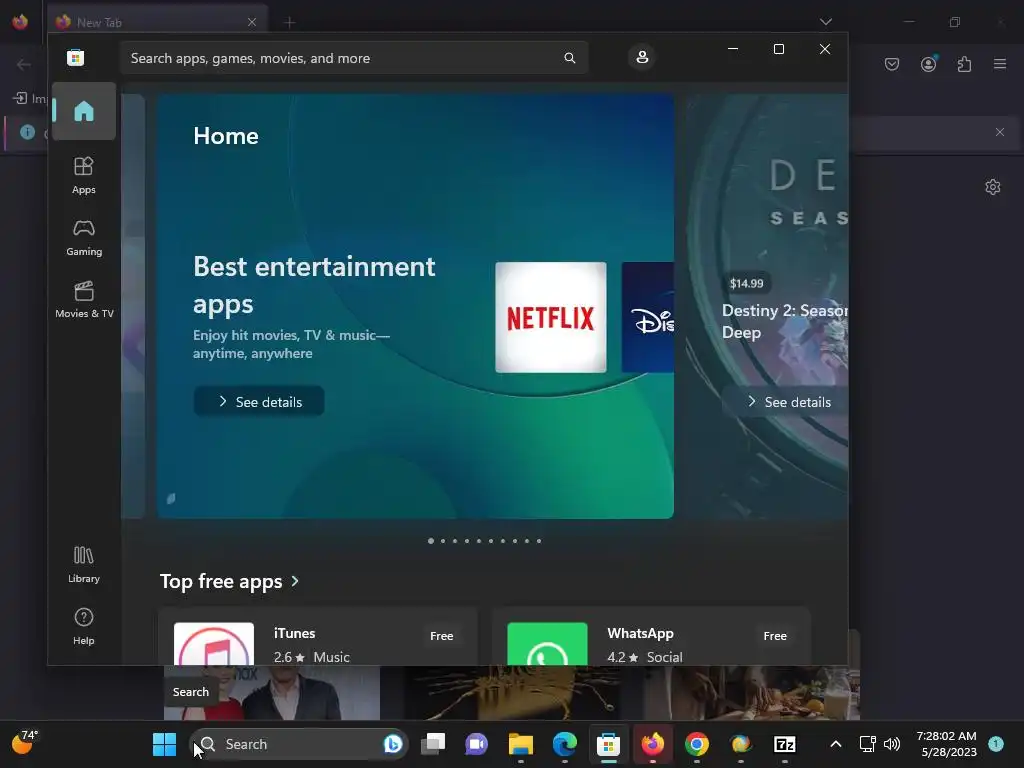
Task: Click the $14.99 price tag on Destiny 2
Action: click(746, 283)
